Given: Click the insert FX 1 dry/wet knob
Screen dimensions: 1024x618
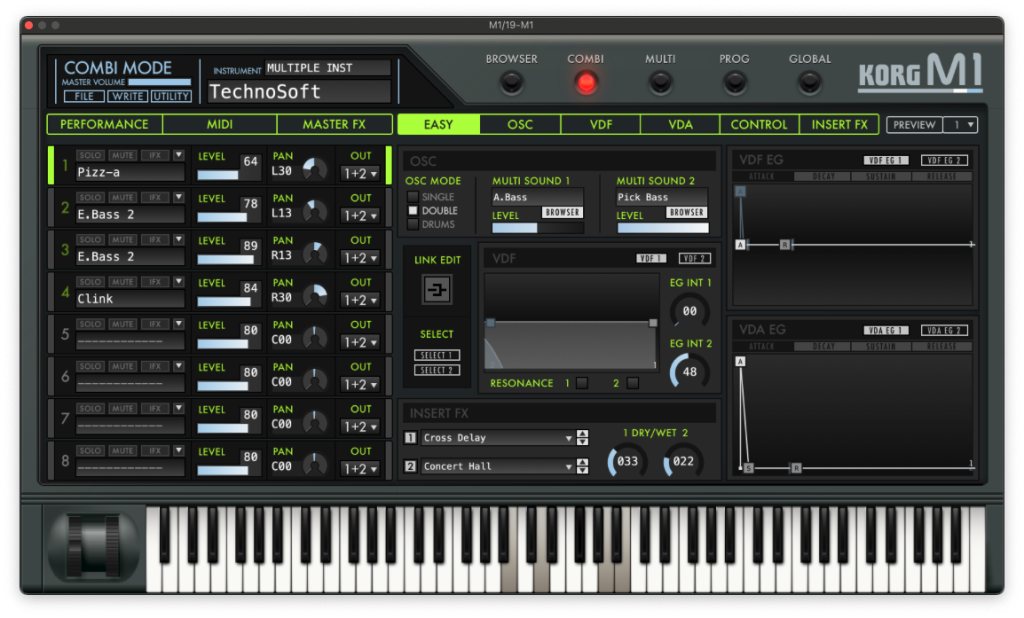Looking at the screenshot, I should [627, 462].
